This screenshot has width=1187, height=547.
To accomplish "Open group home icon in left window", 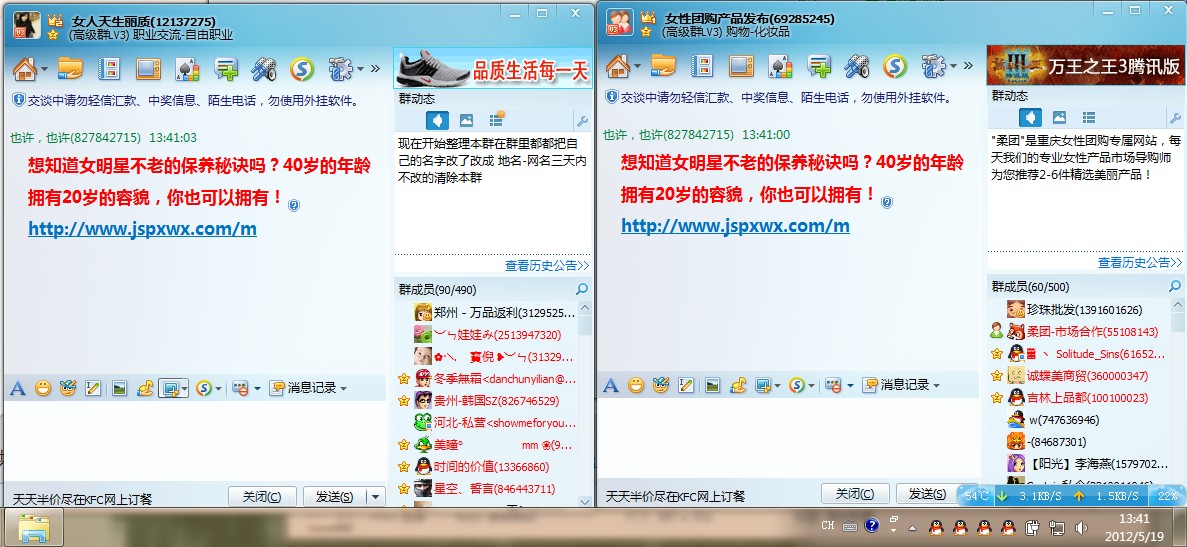I will (25, 69).
